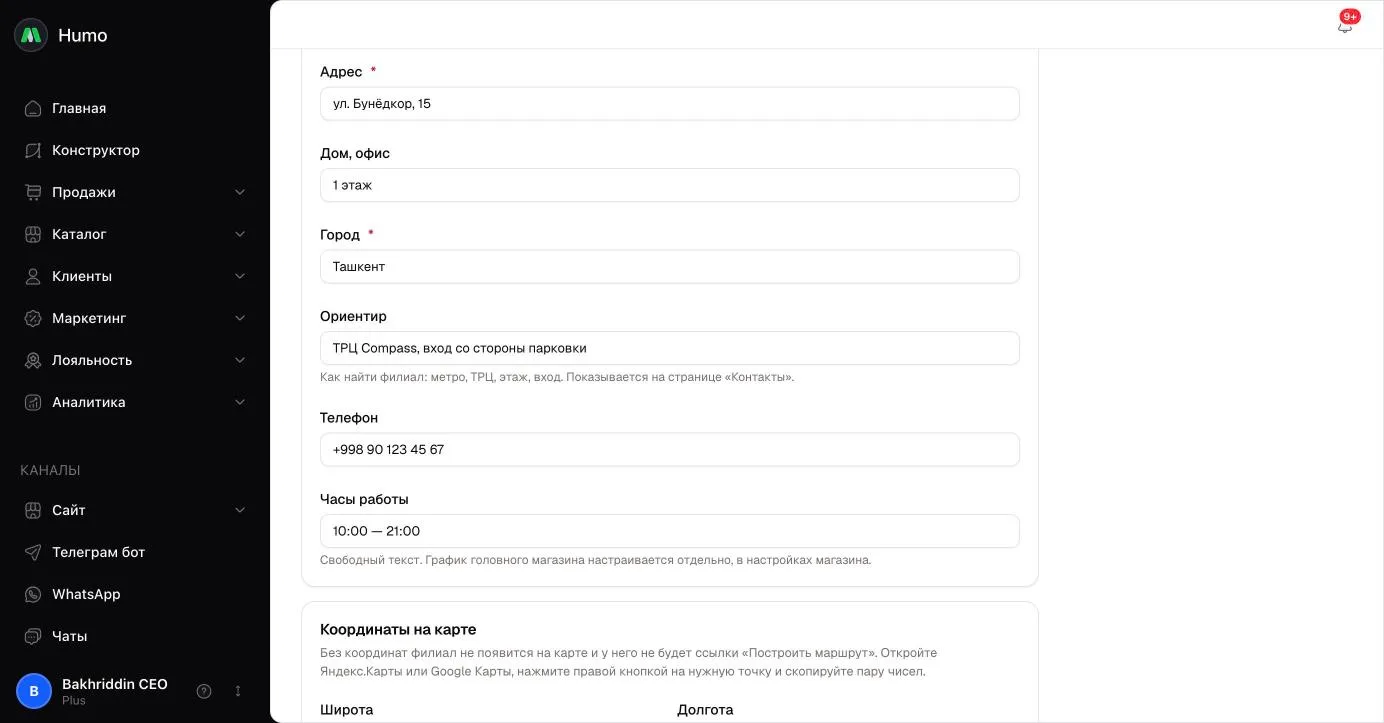Screen dimensions: 1384x723
Task: Open help question mark icon
Action: coord(204,691)
